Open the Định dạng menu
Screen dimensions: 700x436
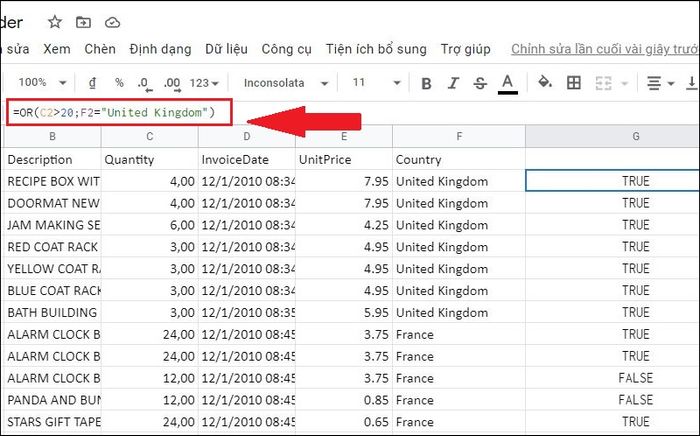click(x=160, y=49)
